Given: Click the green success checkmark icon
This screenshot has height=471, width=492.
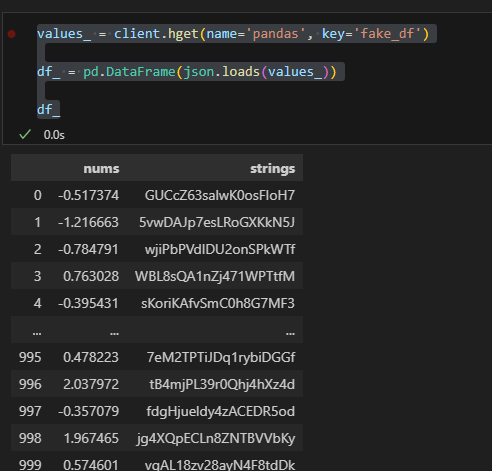Looking at the screenshot, I should click(x=25, y=135).
